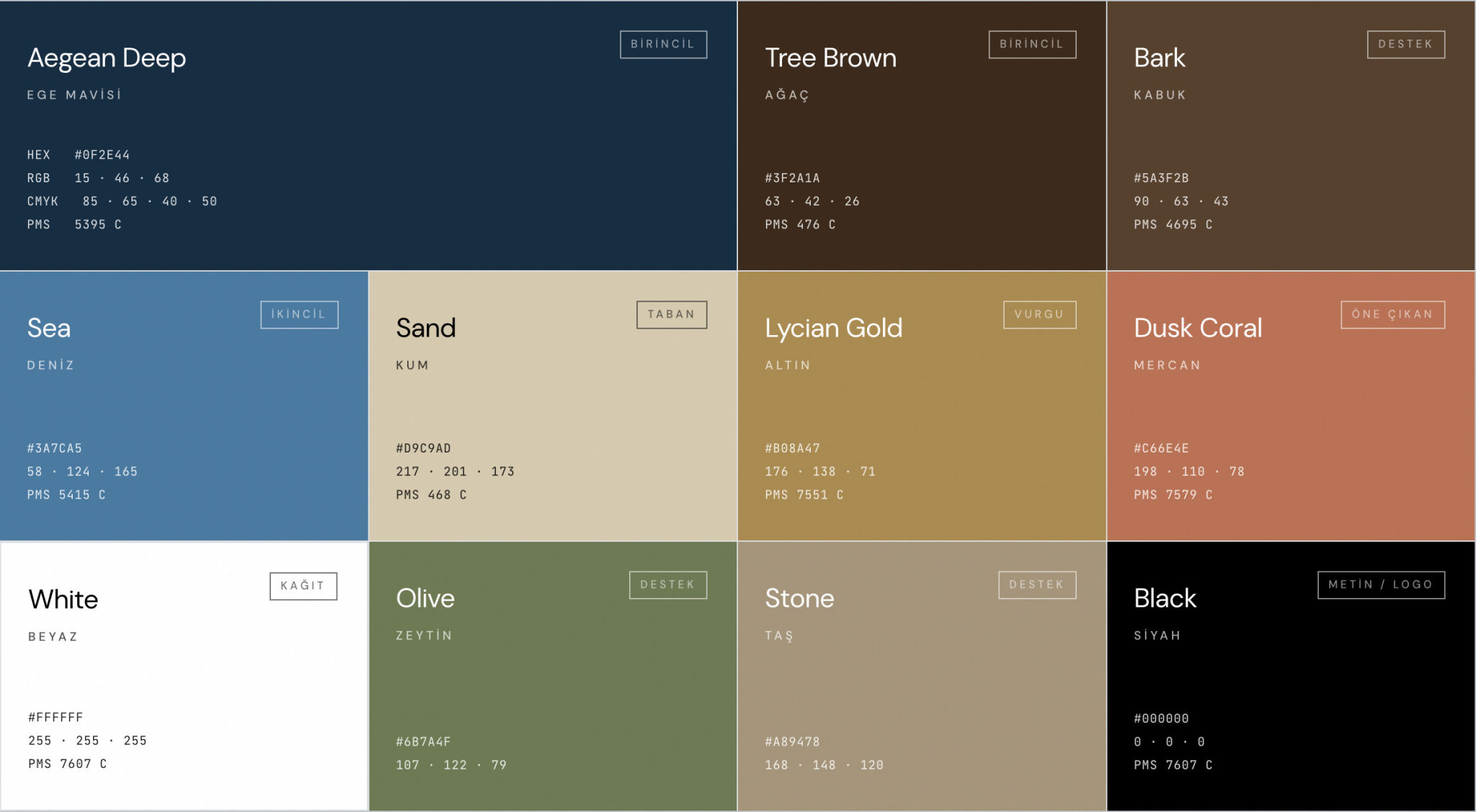Click the TABAN tag on Sand
This screenshot has height=812, width=1476.
(672, 314)
